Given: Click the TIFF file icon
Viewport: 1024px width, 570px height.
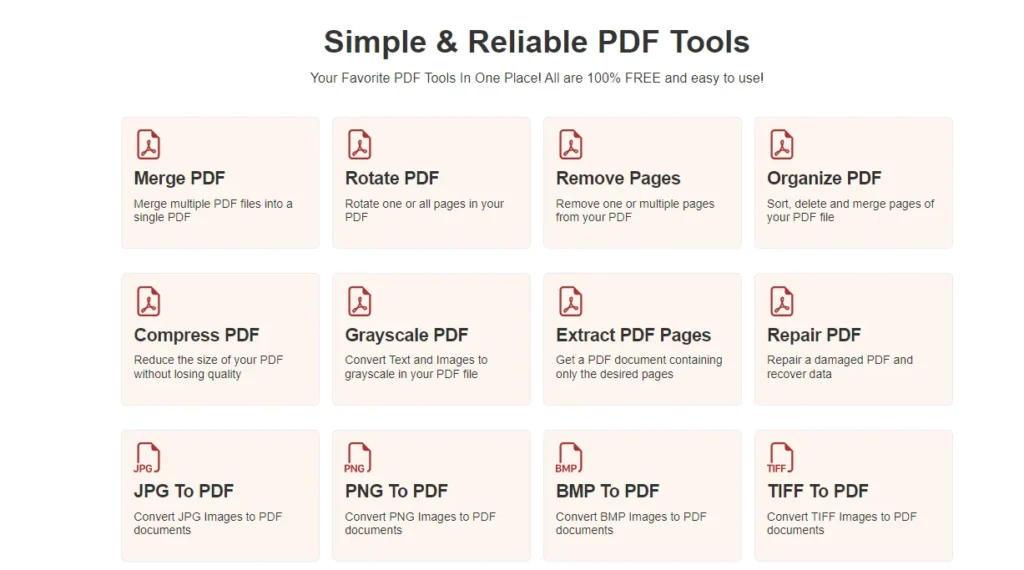Looking at the screenshot, I should click(x=780, y=458).
